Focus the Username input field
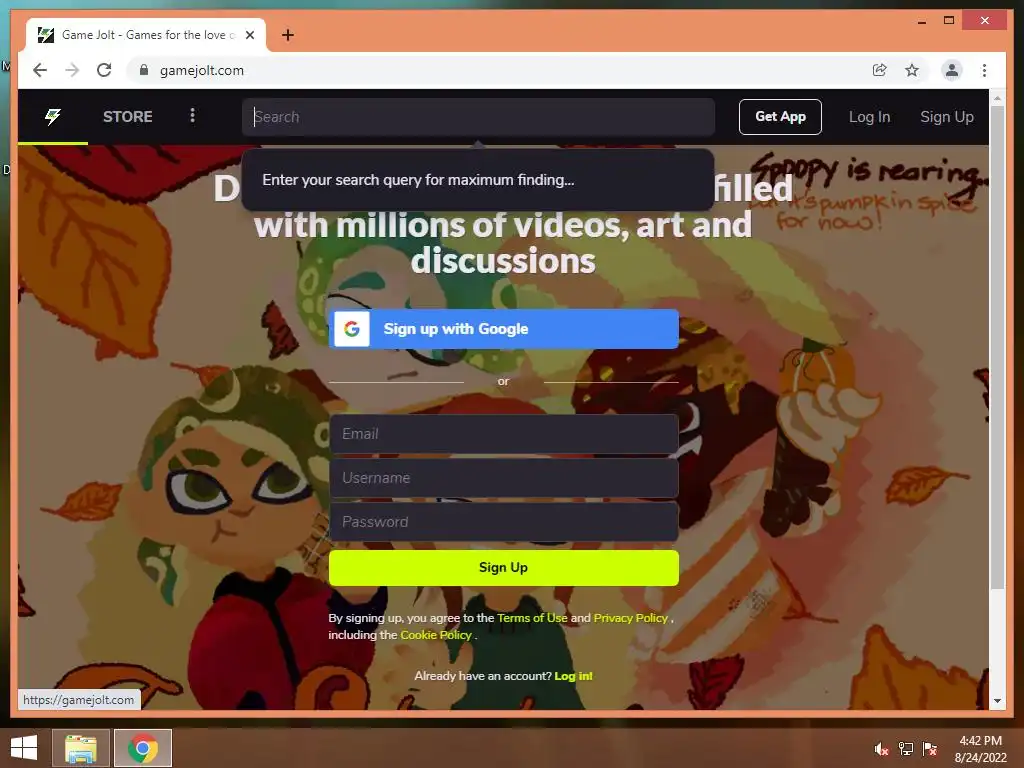The image size is (1024, 768). [x=504, y=478]
